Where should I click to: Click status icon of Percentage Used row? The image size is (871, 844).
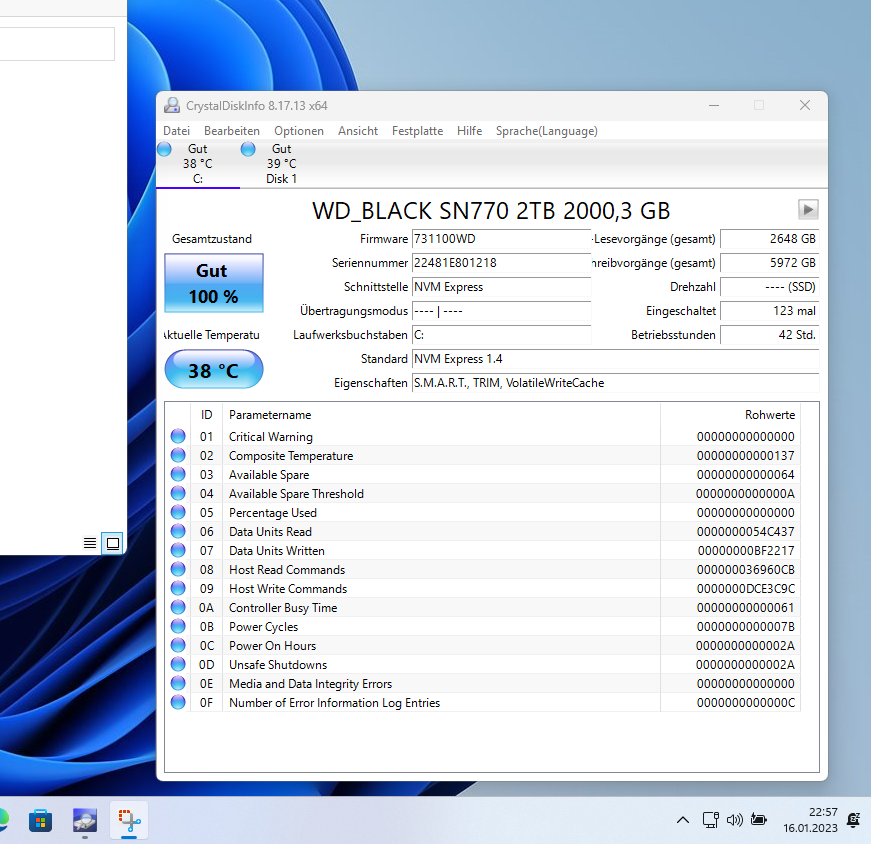pyautogui.click(x=178, y=512)
